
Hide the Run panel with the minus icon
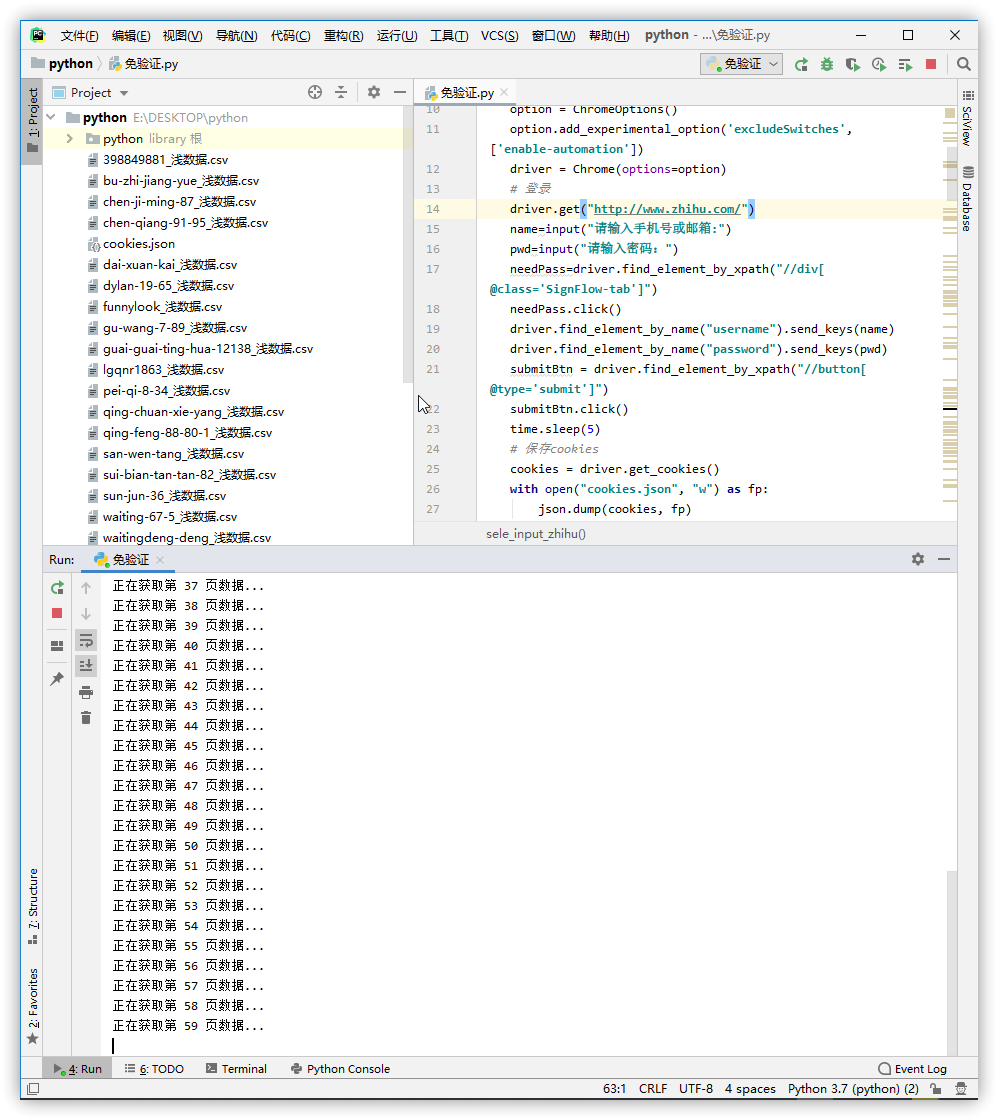tap(944, 559)
